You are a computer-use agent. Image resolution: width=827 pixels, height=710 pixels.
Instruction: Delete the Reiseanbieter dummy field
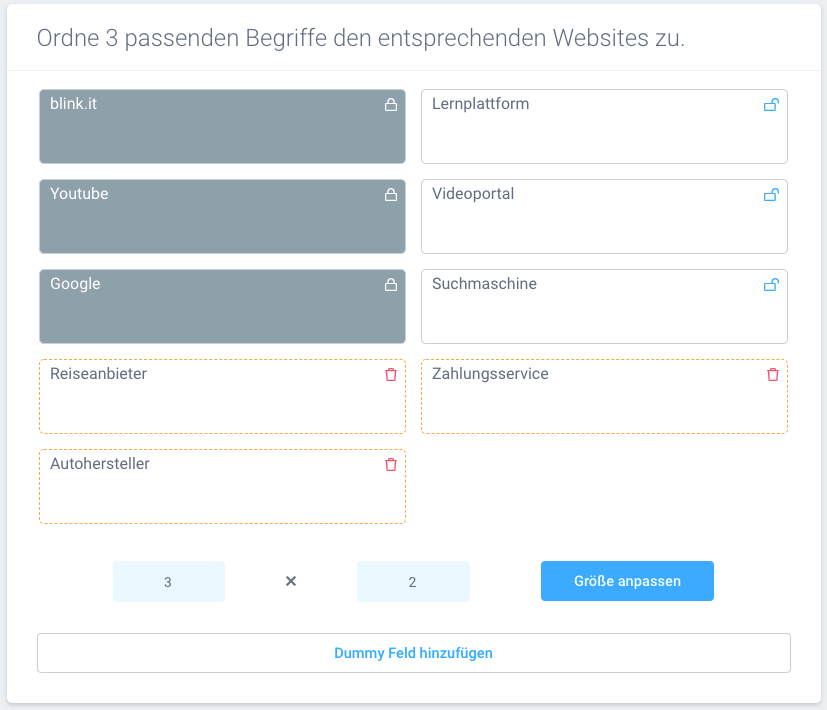pos(391,375)
